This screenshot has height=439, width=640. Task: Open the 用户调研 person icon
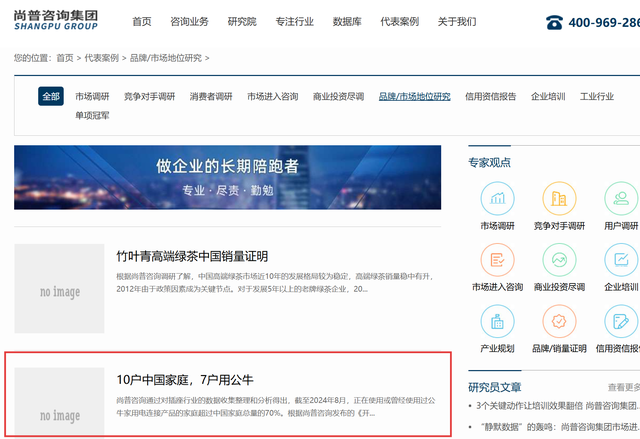(621, 199)
